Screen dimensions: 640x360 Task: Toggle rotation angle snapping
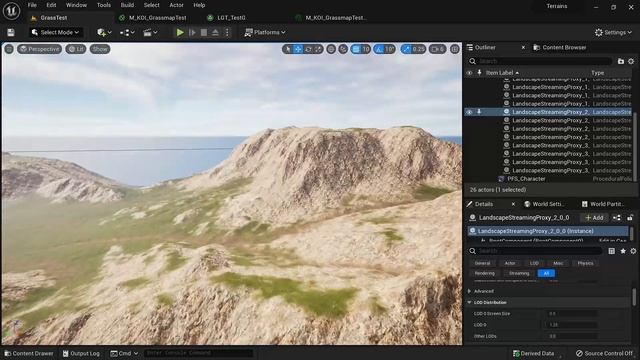click(380, 49)
